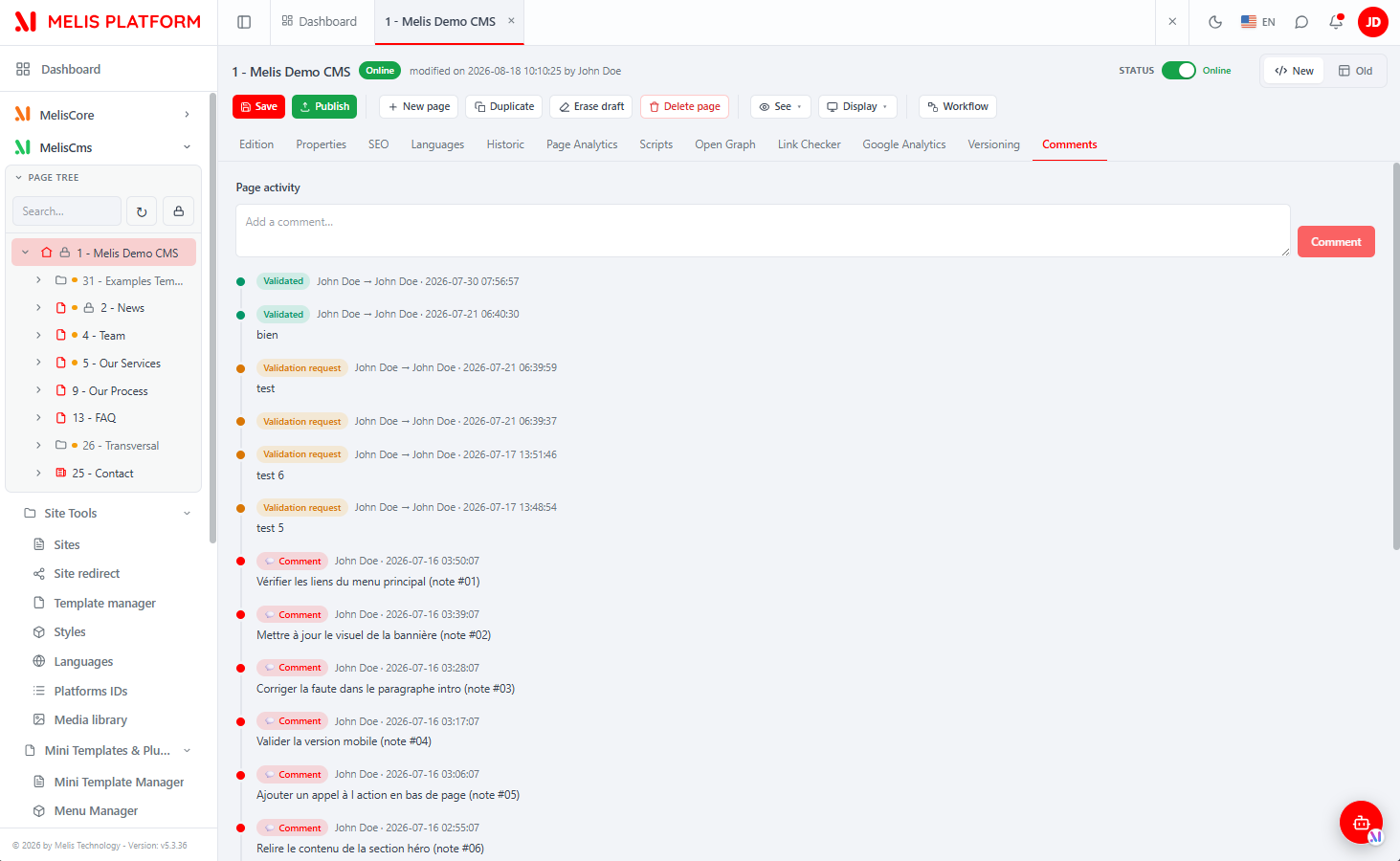
Task: Expand the 31 - Examples Tem... node
Action: (x=38, y=280)
